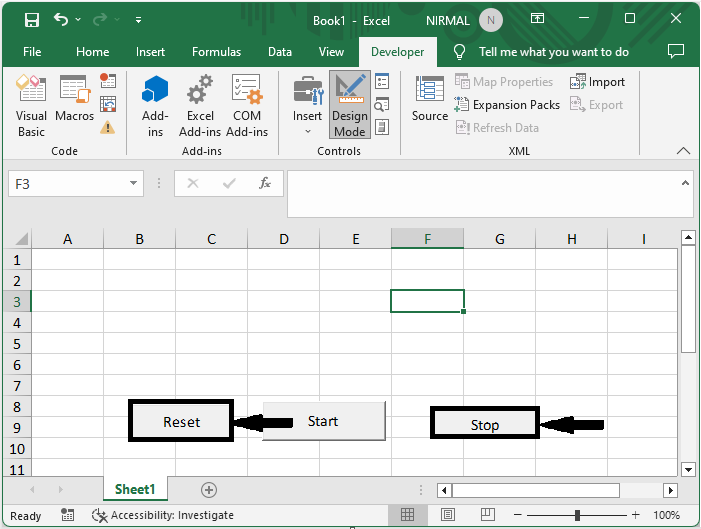This screenshot has height=529, width=701.
Task: Click Import XML data
Action: click(x=597, y=82)
